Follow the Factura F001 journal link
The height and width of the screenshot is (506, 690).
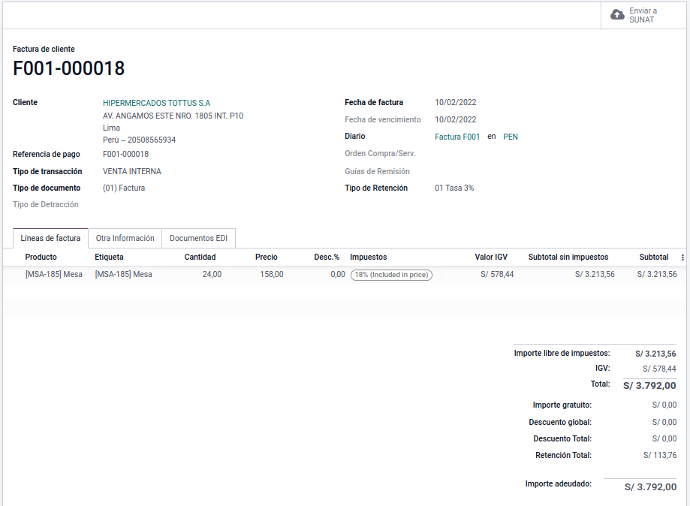pyautogui.click(x=457, y=137)
